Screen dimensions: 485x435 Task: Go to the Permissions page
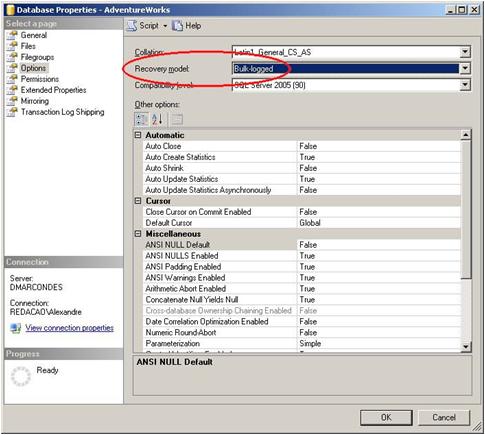click(40, 79)
